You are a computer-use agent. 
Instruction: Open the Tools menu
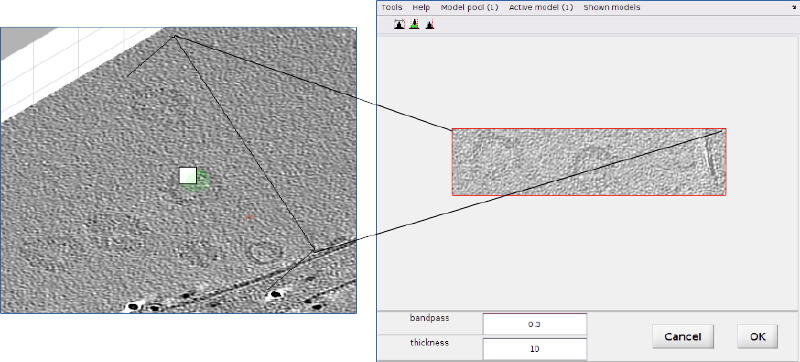[x=392, y=8]
